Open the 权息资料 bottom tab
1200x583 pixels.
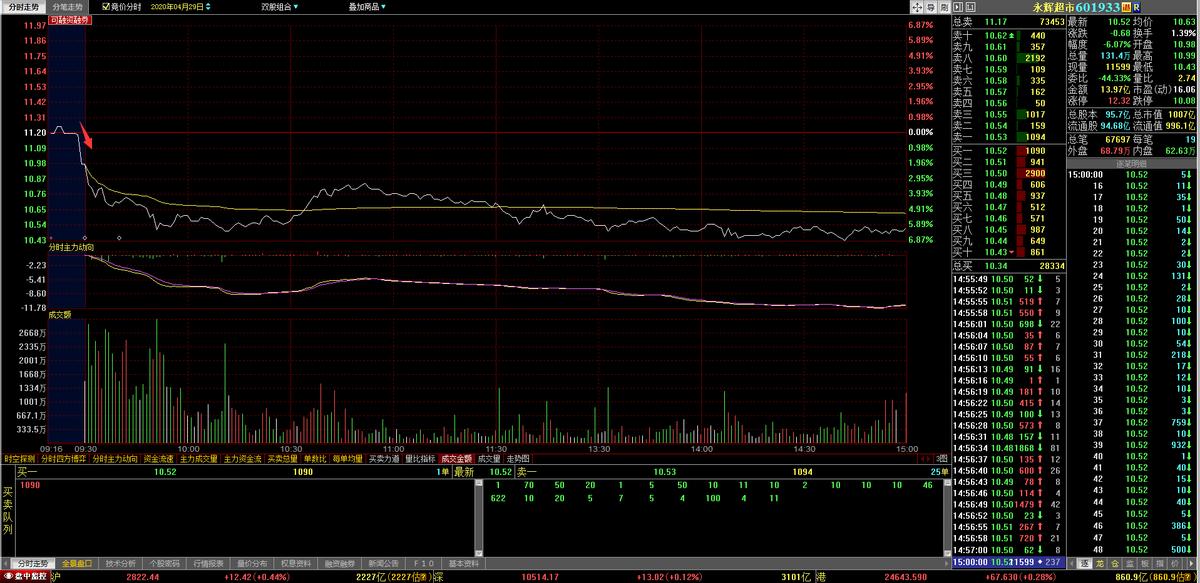coord(295,564)
